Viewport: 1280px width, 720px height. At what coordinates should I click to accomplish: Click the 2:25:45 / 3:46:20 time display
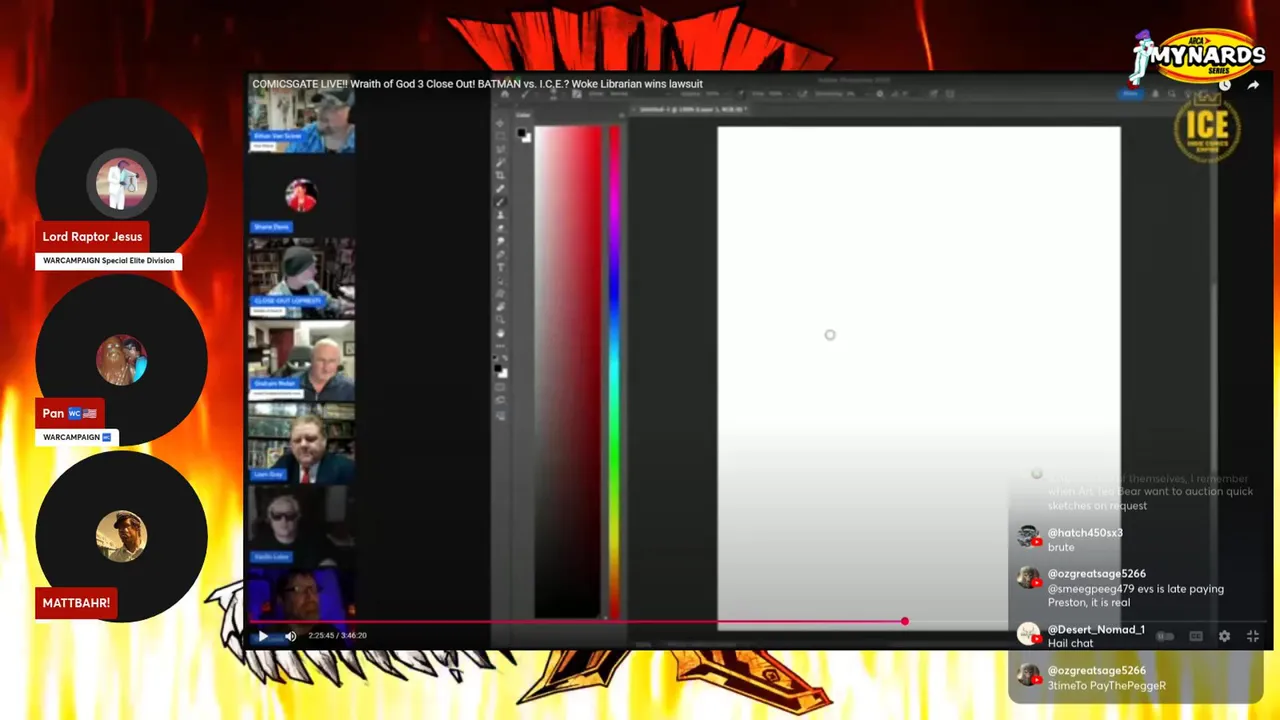coord(337,635)
